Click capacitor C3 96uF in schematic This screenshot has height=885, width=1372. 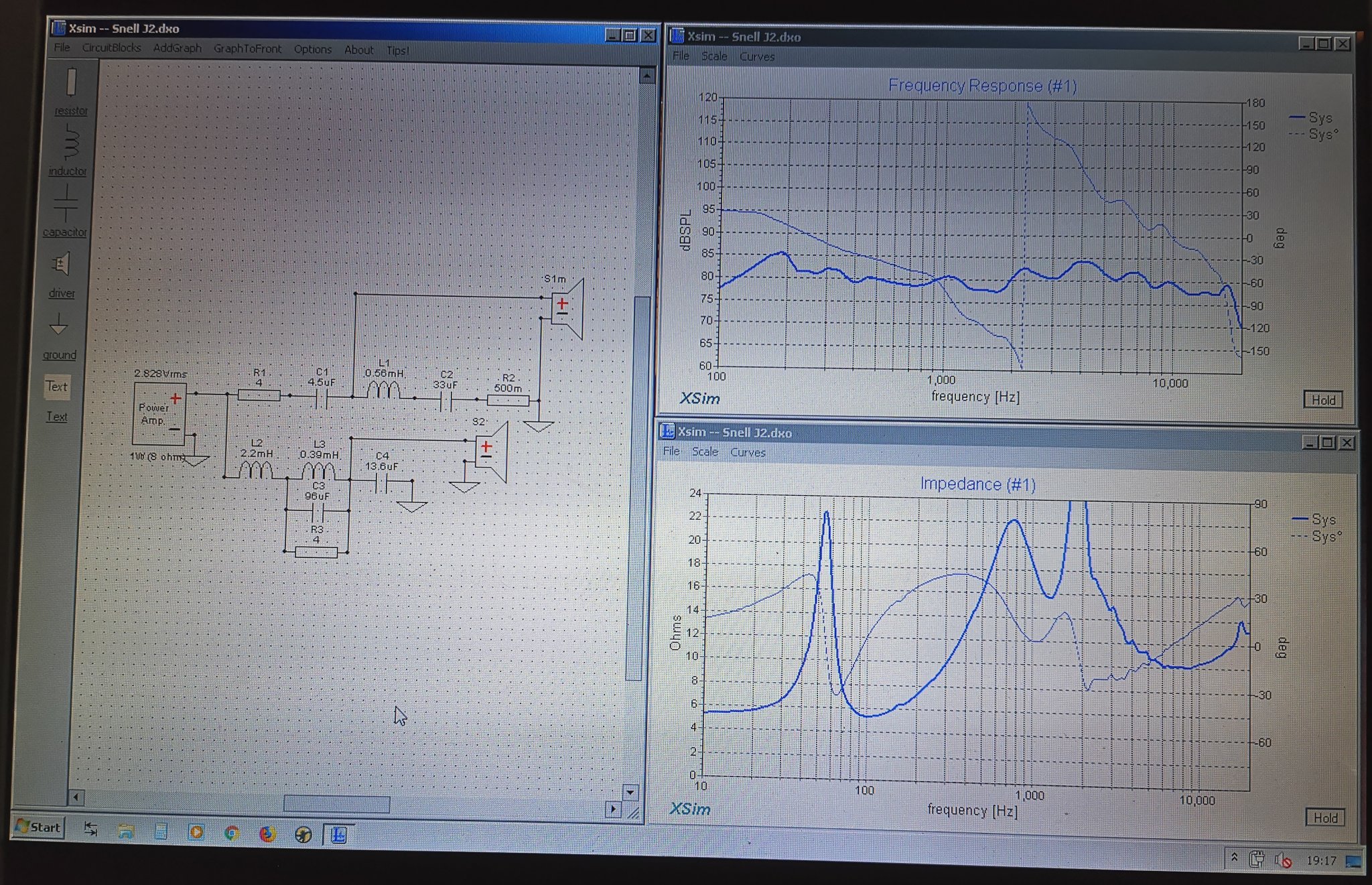tap(318, 513)
